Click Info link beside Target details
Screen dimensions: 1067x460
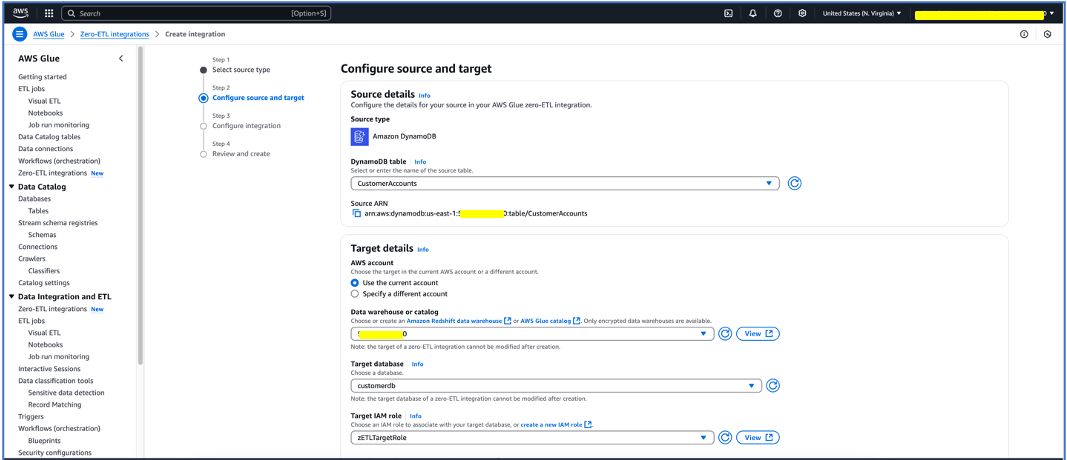423,250
